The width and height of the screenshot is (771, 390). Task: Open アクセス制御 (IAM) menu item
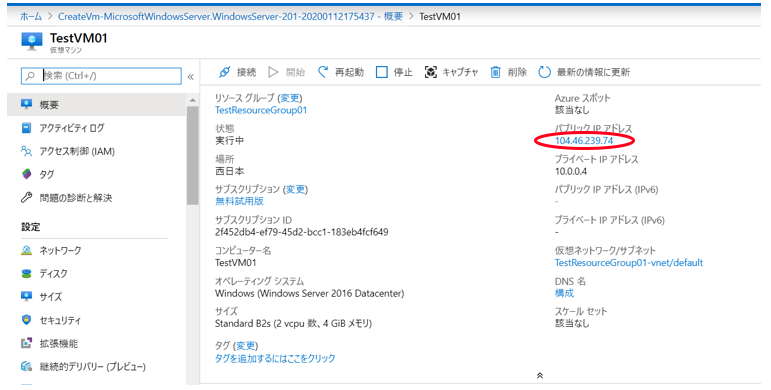coord(96,151)
